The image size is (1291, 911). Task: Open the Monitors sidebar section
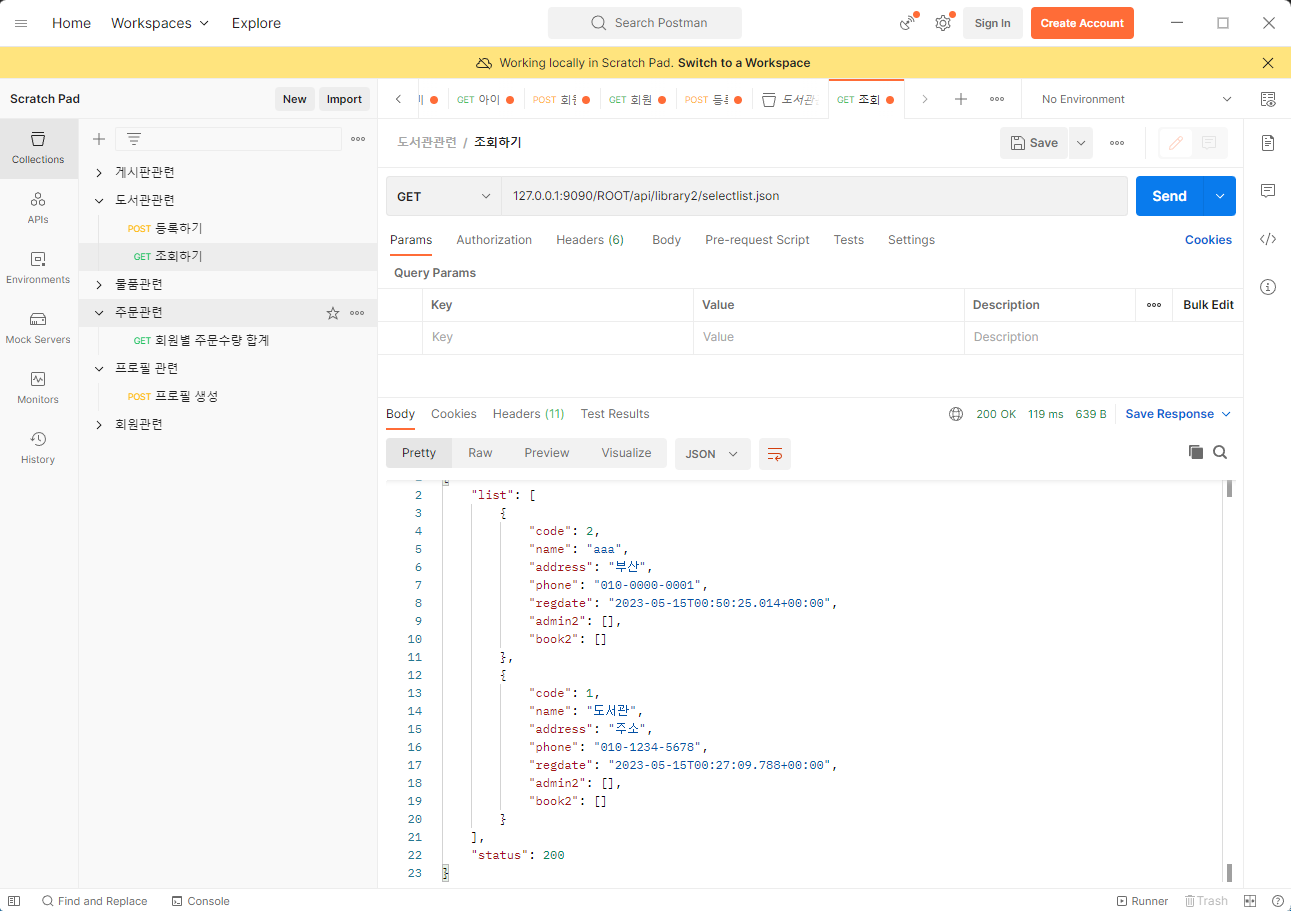[x=38, y=388]
